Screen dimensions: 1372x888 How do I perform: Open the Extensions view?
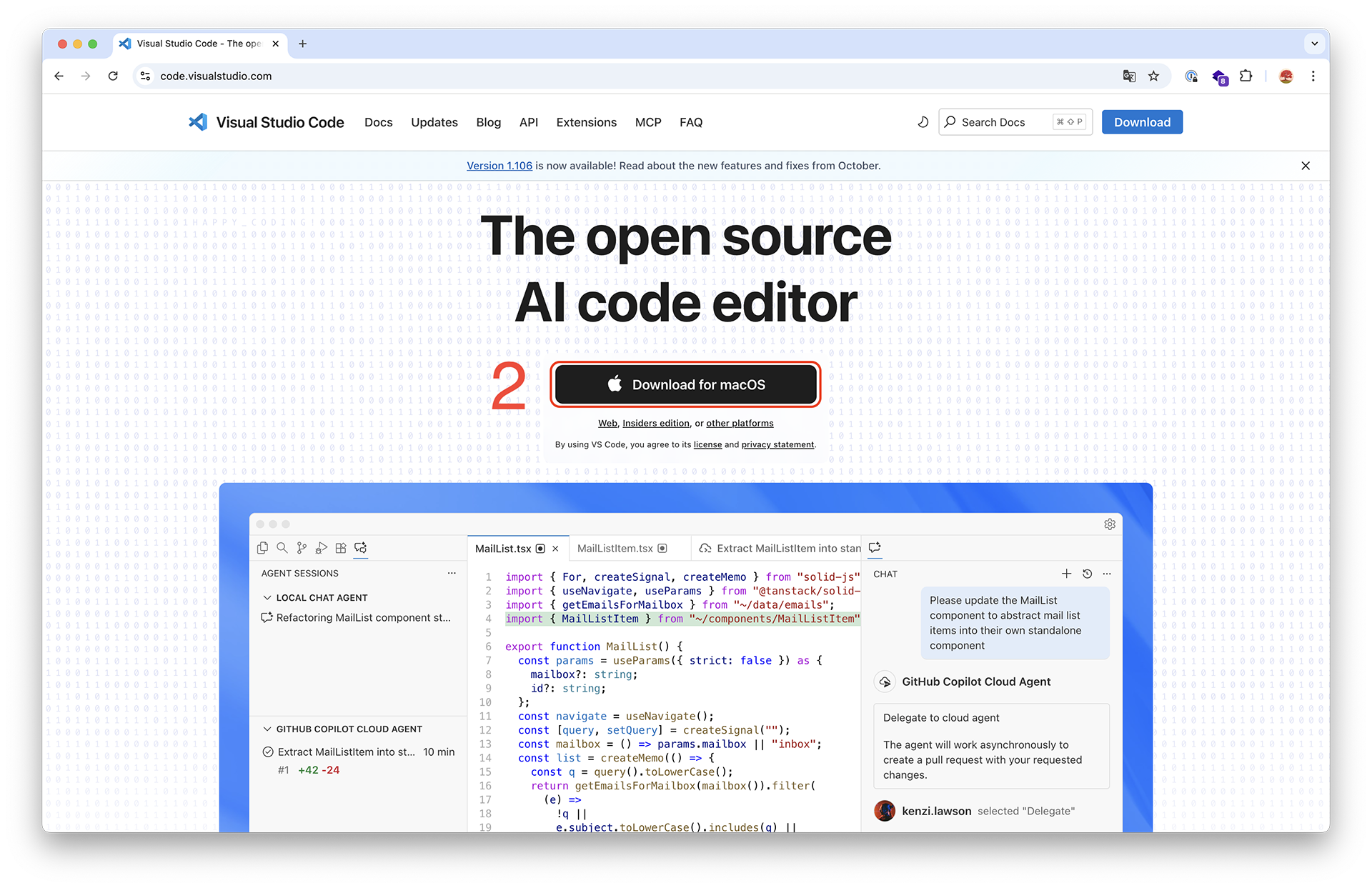340,547
